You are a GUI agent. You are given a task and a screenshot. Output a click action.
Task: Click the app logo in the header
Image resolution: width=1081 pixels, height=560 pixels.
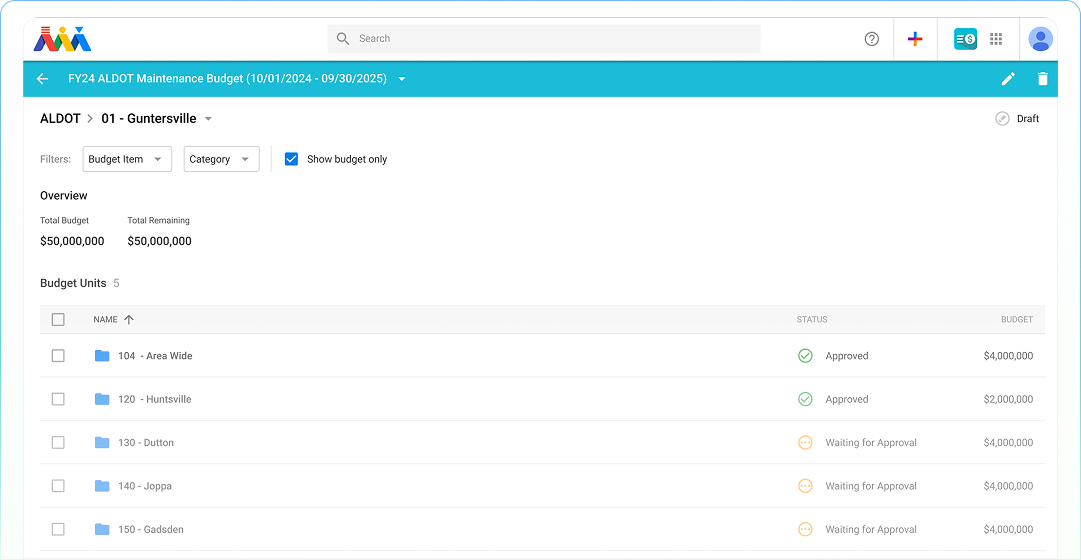[62, 39]
